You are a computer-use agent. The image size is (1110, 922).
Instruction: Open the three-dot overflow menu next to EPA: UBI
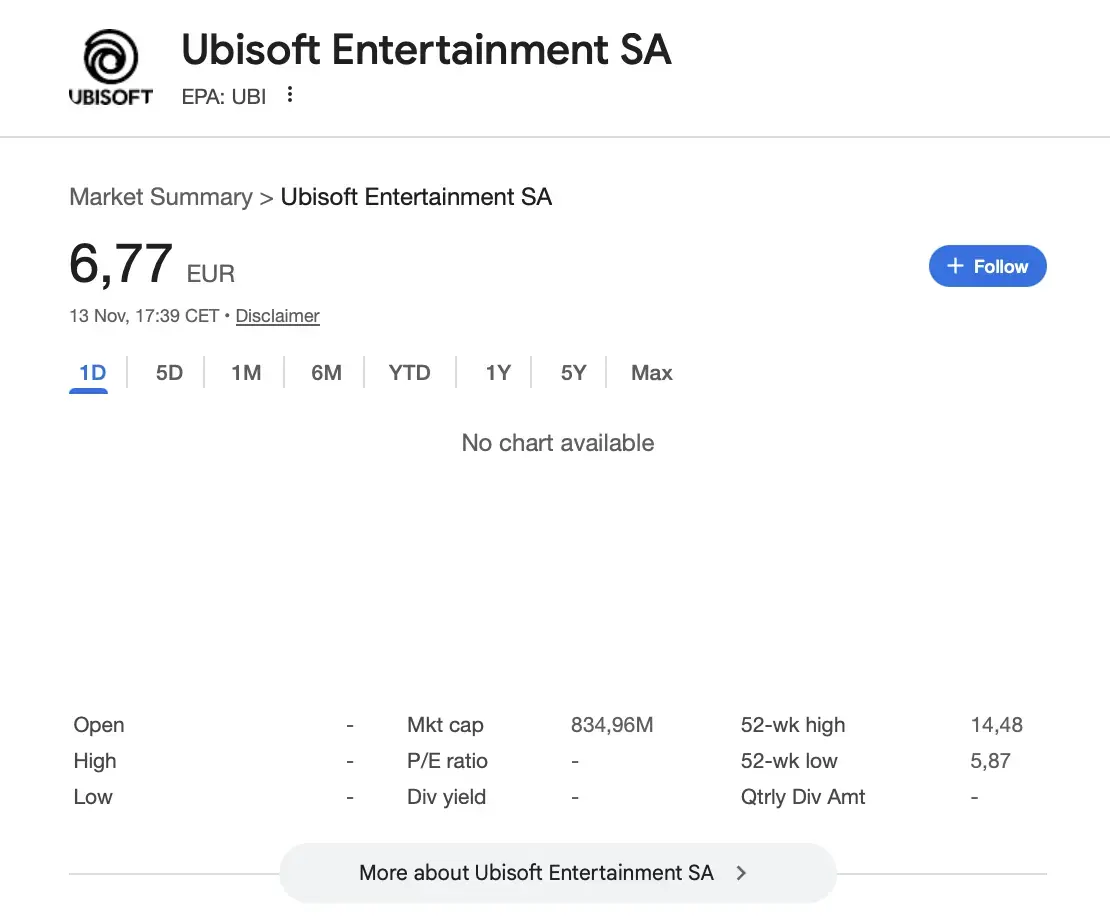pos(289,95)
